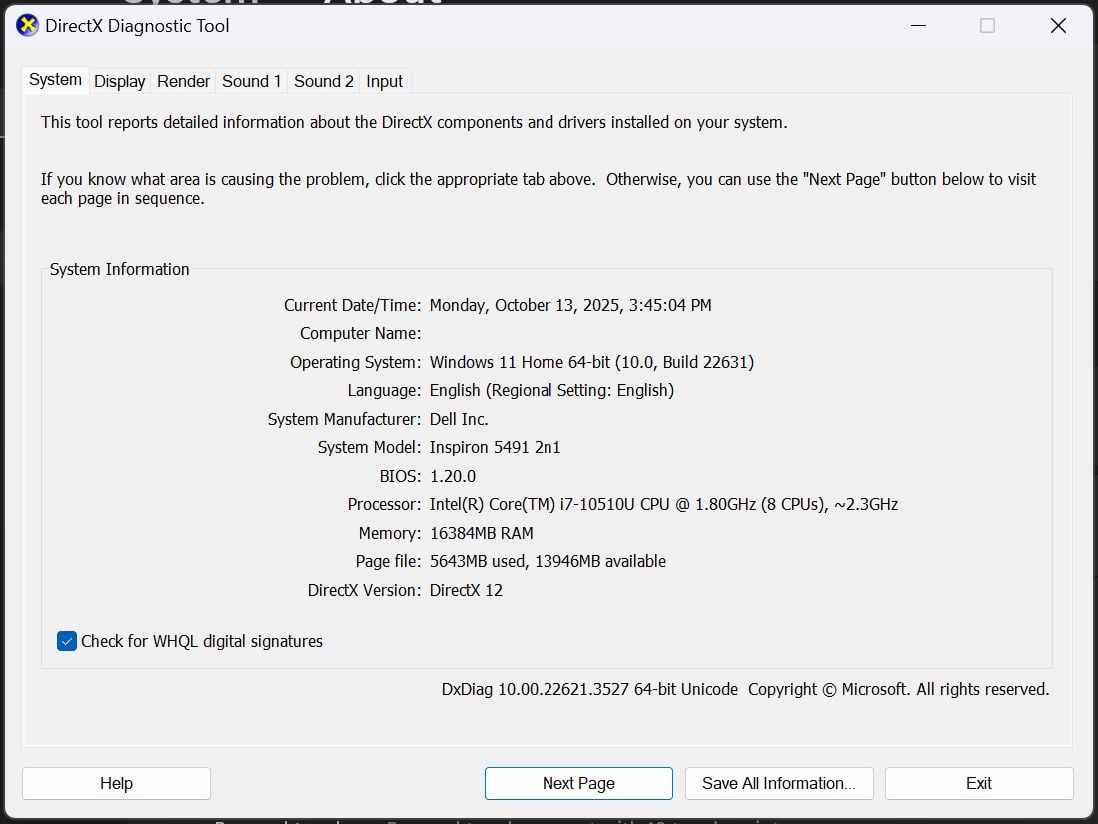Click the Inspiron 5491 2n1 model value

[495, 447]
